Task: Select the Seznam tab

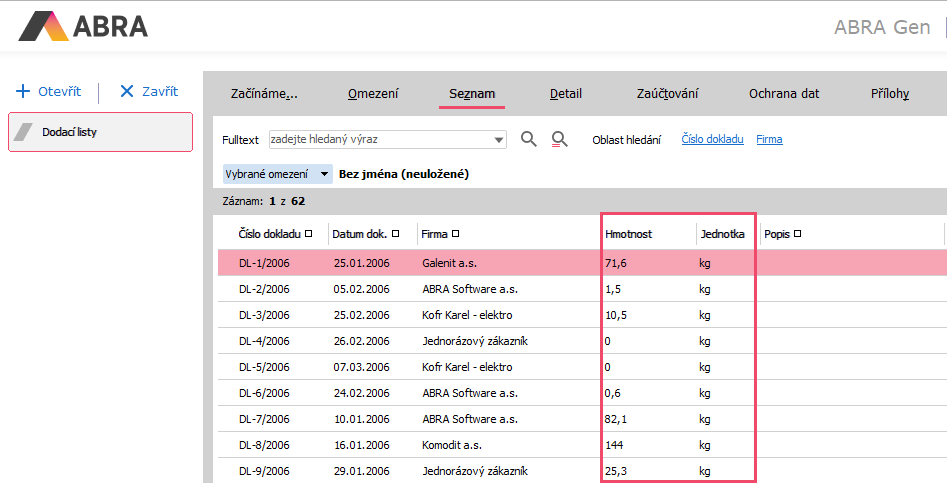Action: coord(472,94)
